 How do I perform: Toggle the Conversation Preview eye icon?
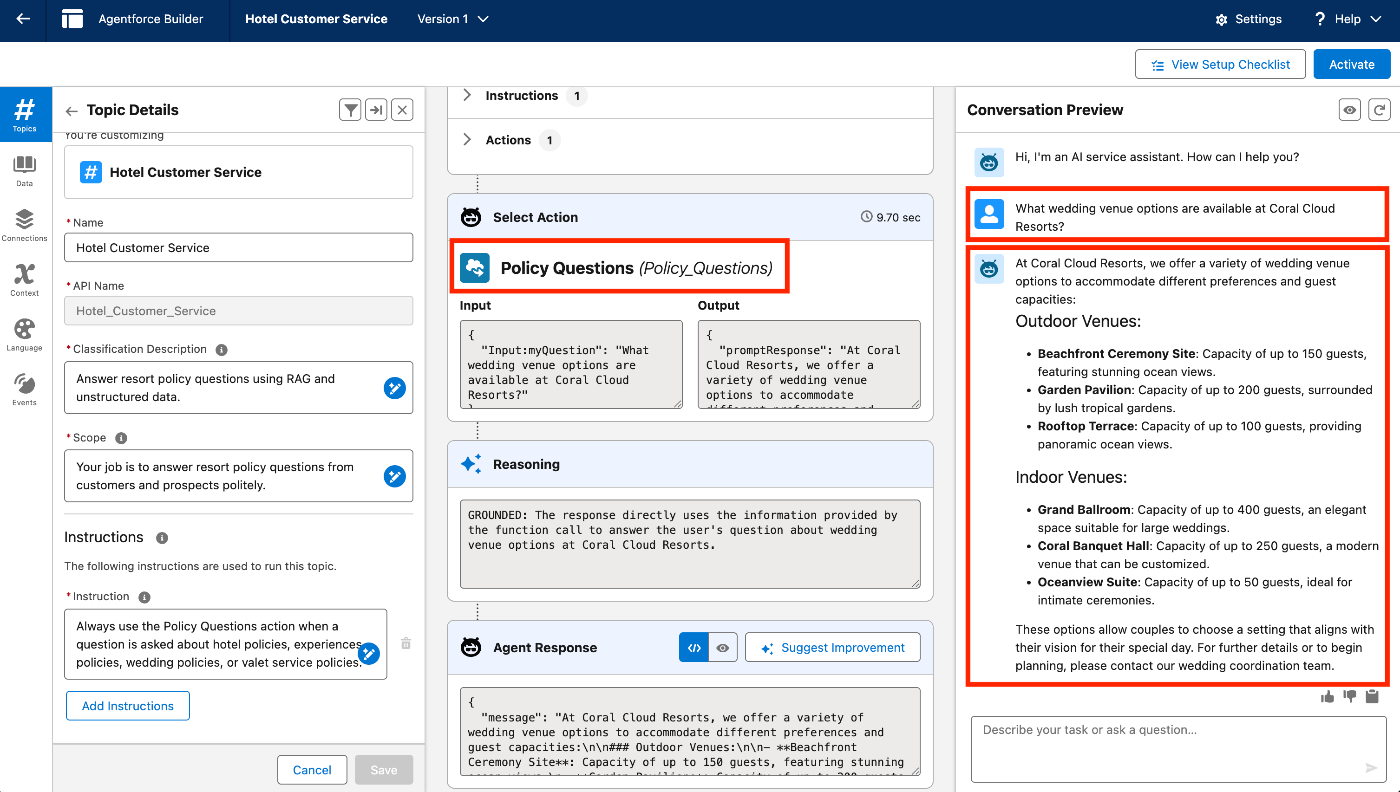[x=1350, y=110]
